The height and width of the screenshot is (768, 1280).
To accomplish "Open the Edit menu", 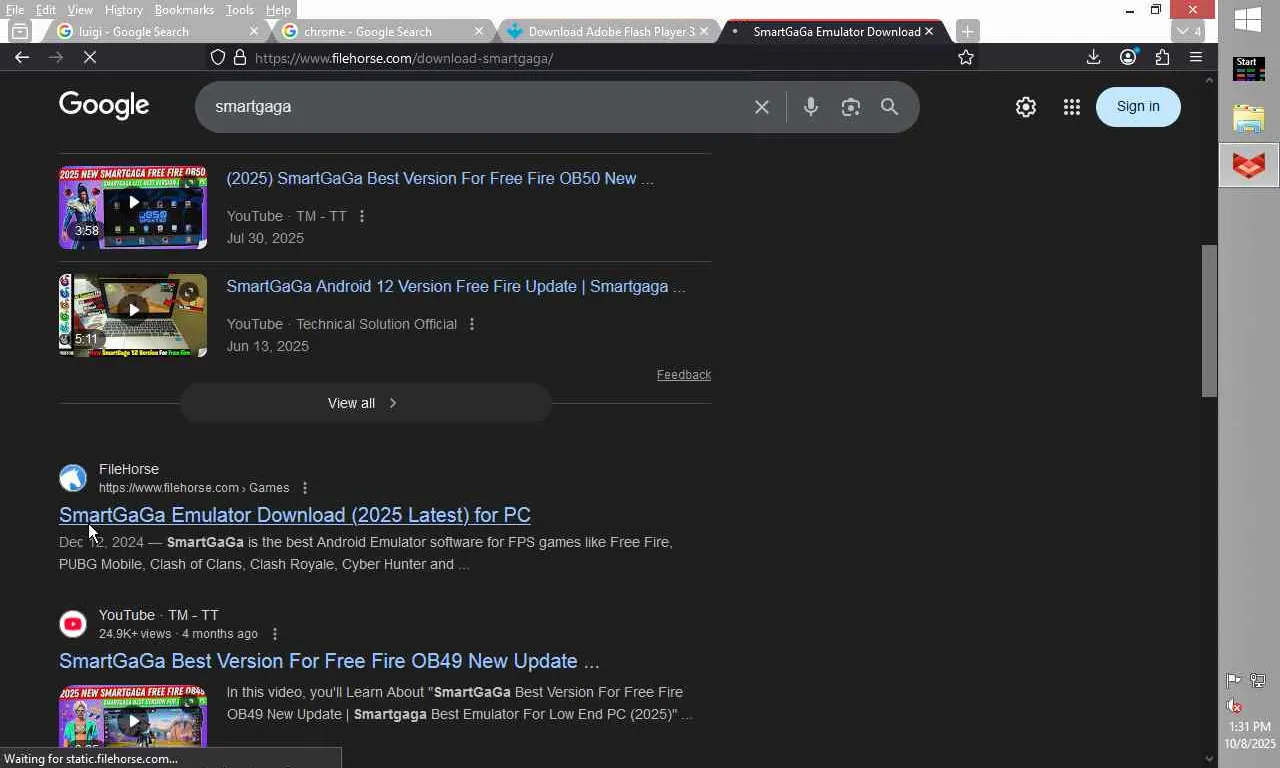I will 46,10.
